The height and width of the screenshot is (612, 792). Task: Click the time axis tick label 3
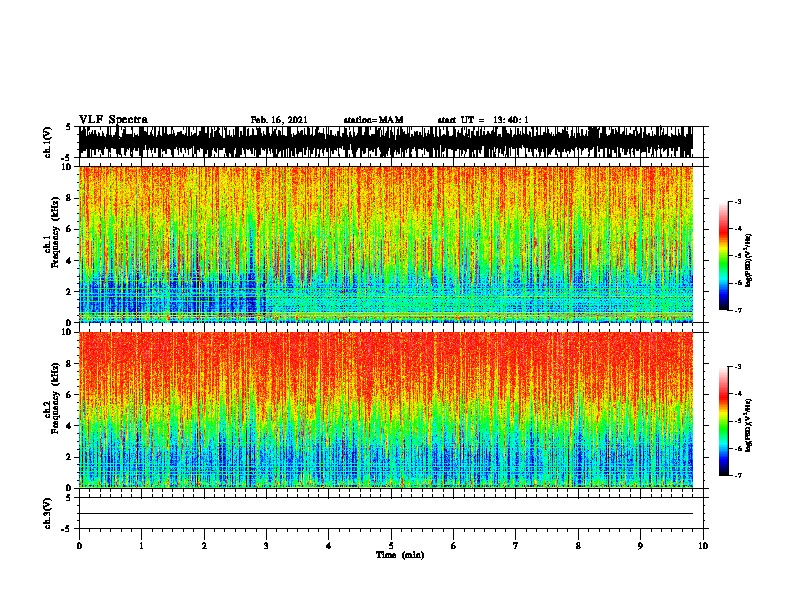tap(266, 546)
